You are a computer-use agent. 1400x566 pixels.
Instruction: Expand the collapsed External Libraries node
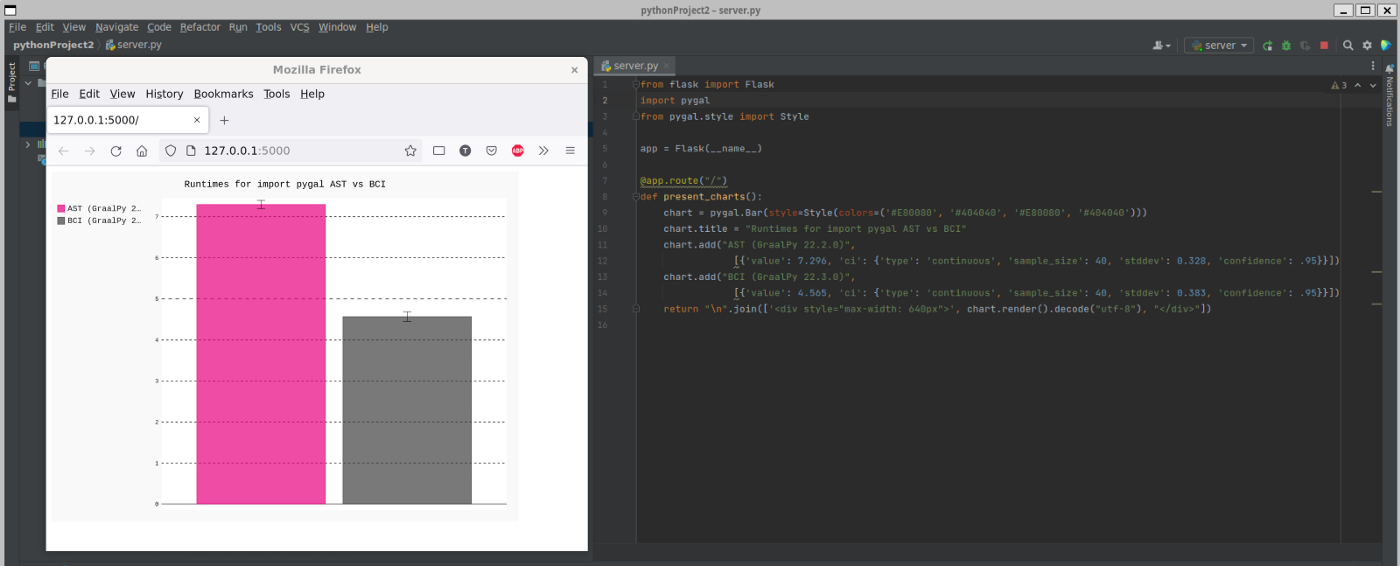(28, 144)
